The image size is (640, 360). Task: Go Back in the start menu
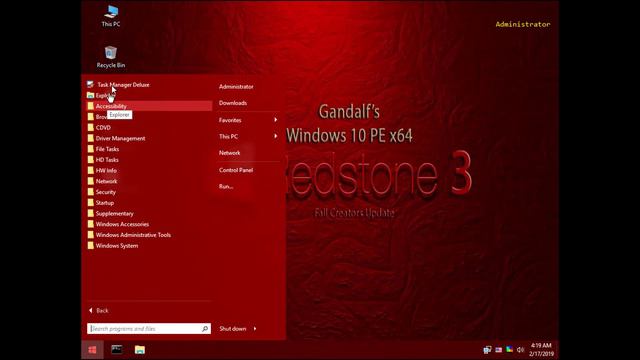click(99, 311)
